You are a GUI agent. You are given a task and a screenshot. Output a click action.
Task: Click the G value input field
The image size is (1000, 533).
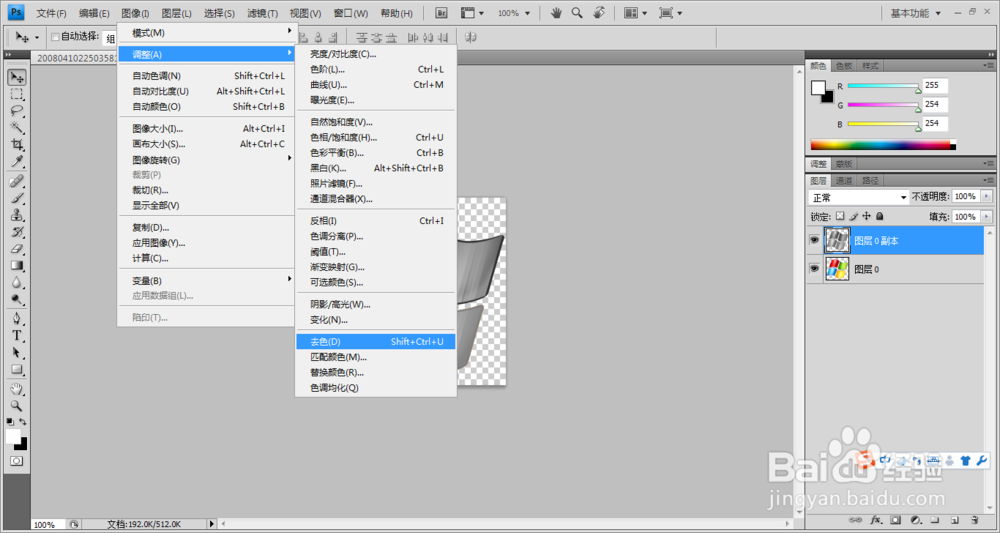[x=934, y=105]
